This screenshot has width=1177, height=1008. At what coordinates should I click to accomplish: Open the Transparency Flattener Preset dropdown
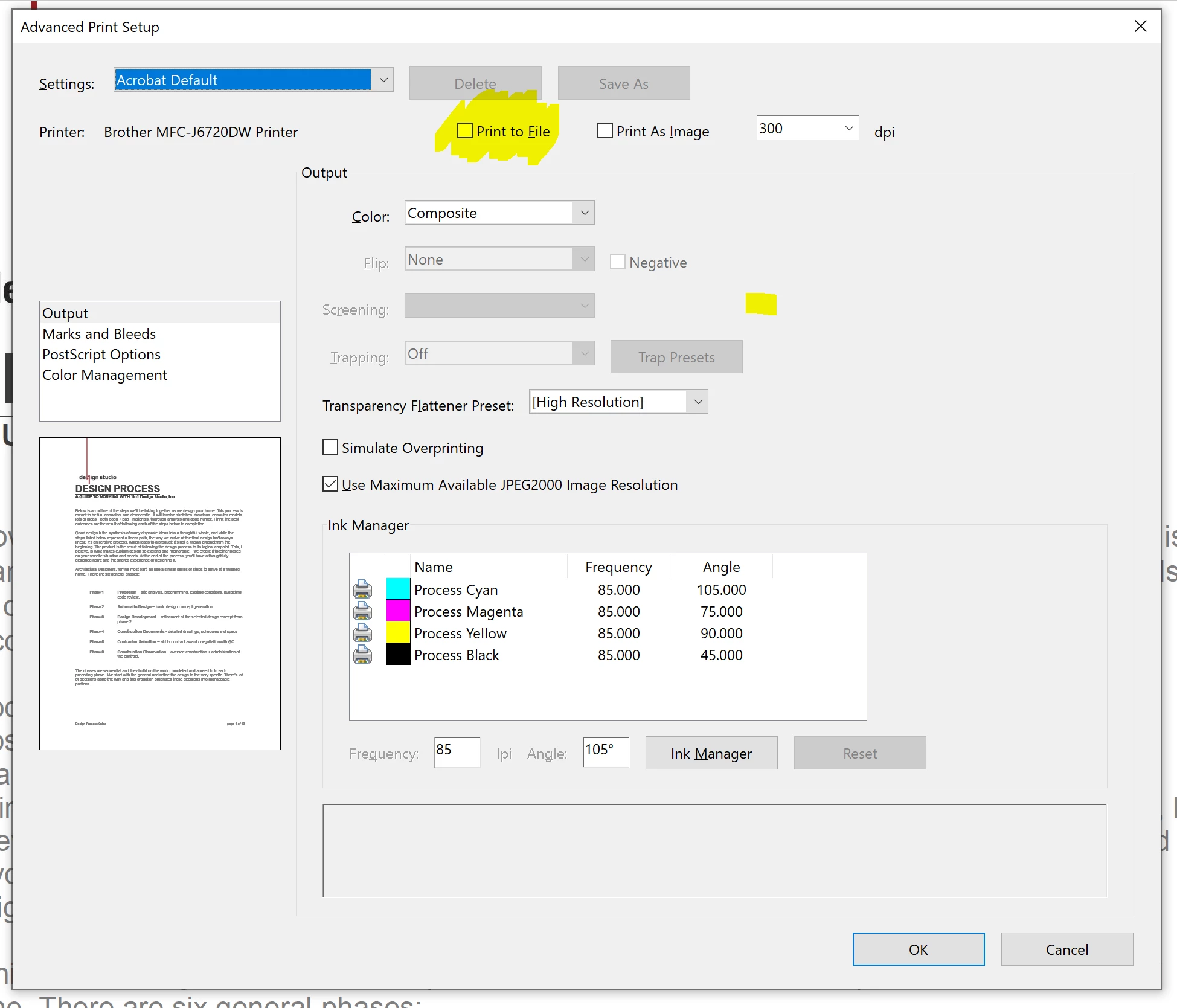point(698,402)
